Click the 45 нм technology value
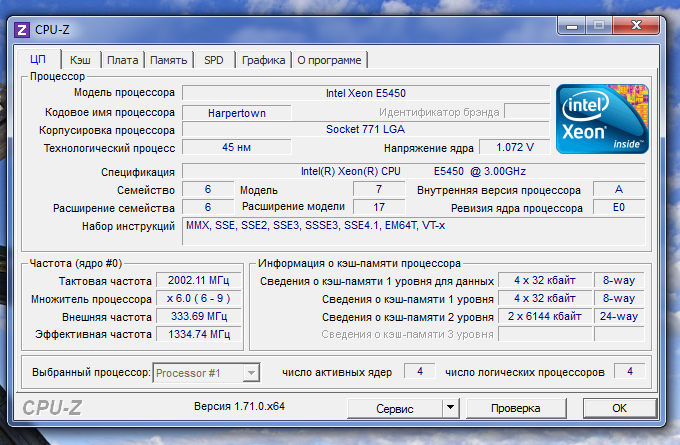 pos(237,147)
